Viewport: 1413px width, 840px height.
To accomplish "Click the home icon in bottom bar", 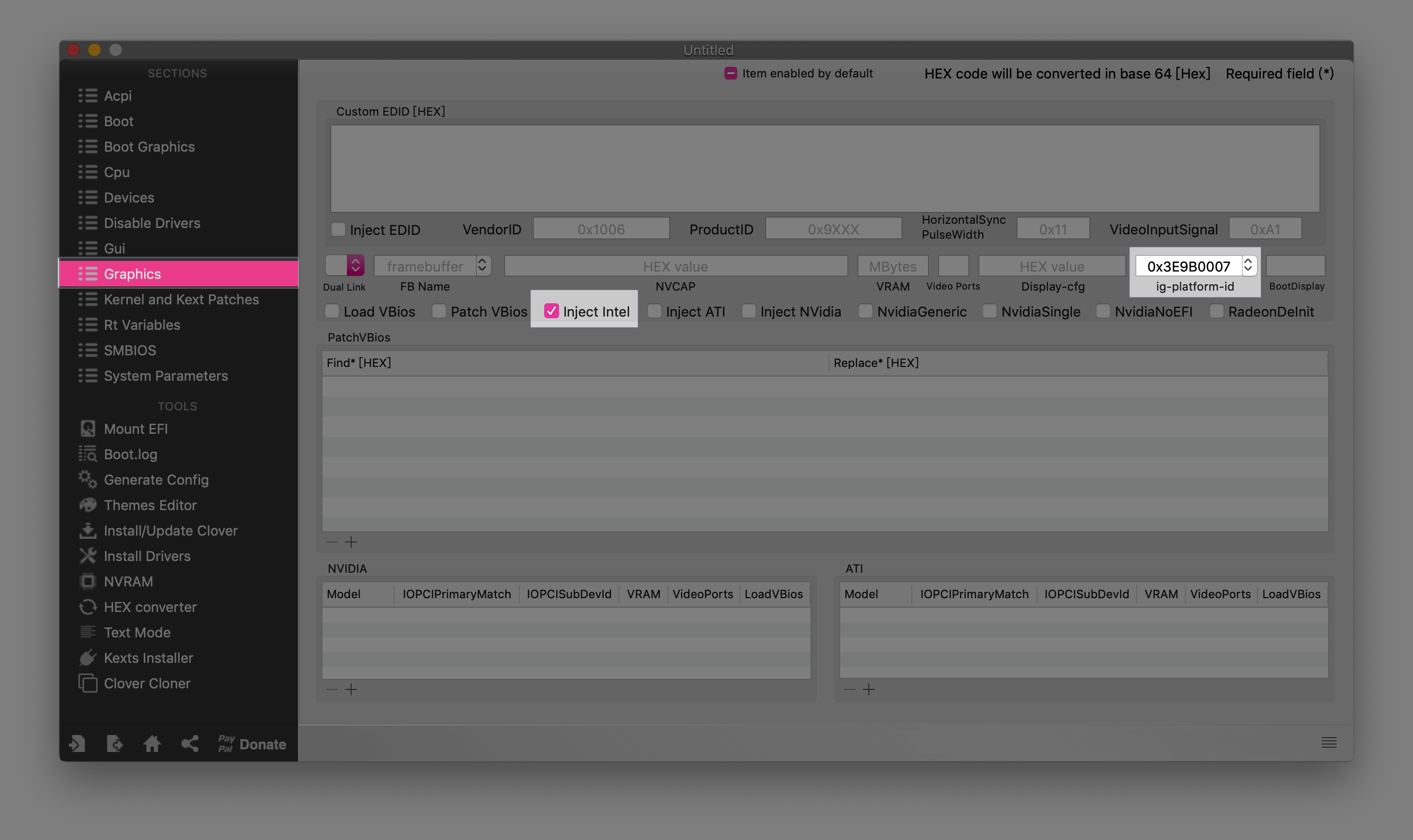I will 152,743.
